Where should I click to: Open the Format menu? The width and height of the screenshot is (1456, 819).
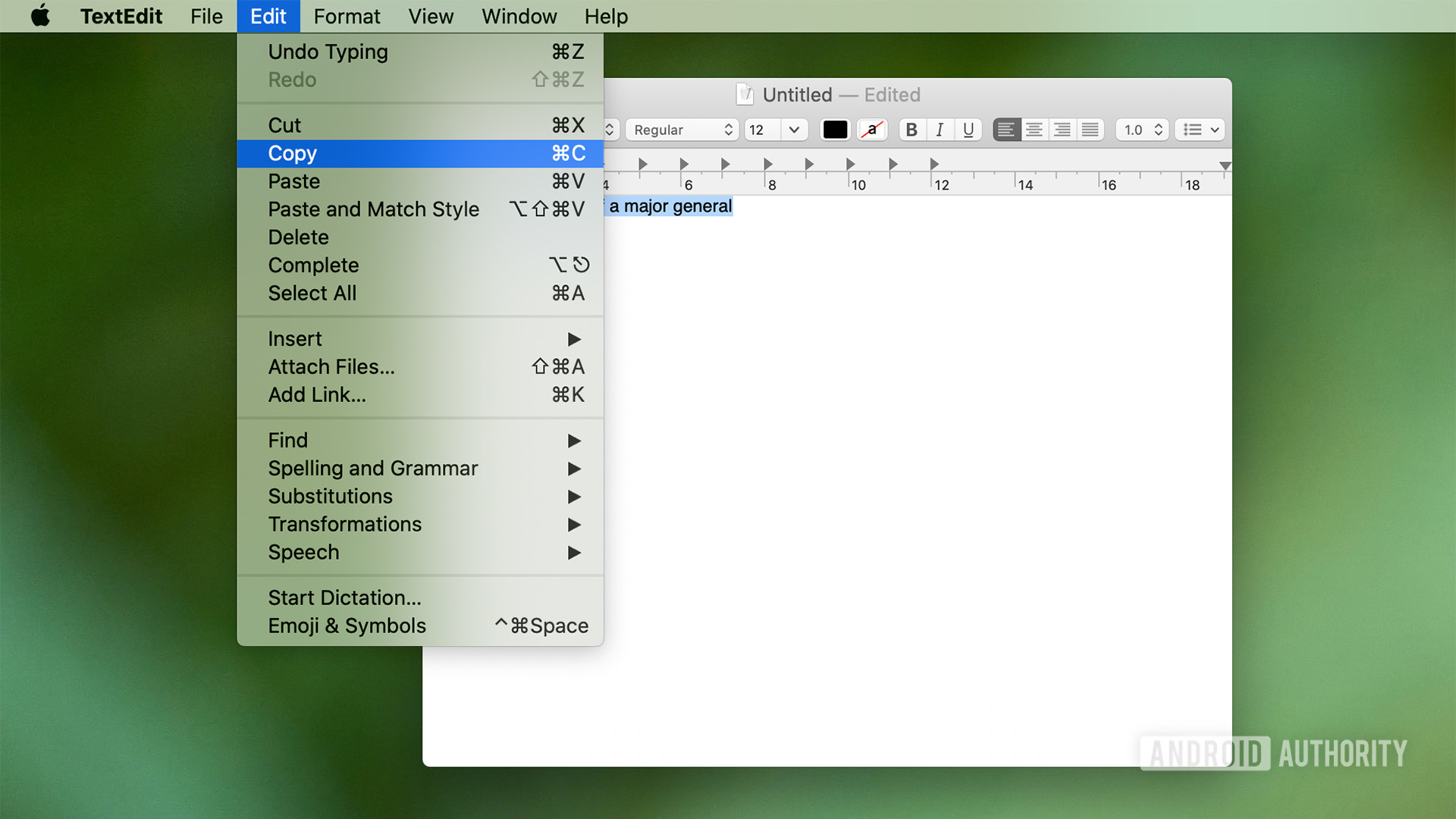point(347,16)
